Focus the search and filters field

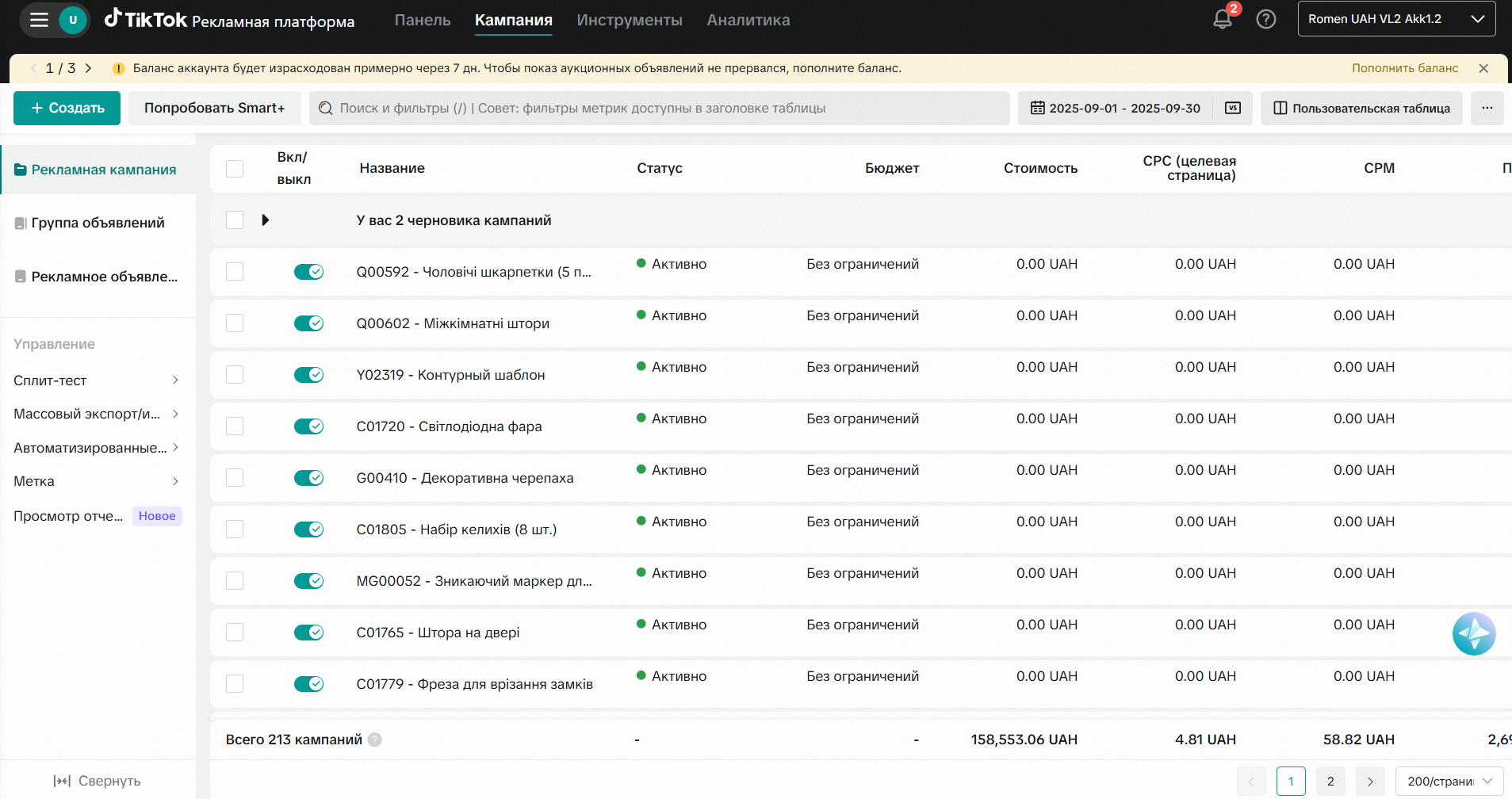click(662, 108)
